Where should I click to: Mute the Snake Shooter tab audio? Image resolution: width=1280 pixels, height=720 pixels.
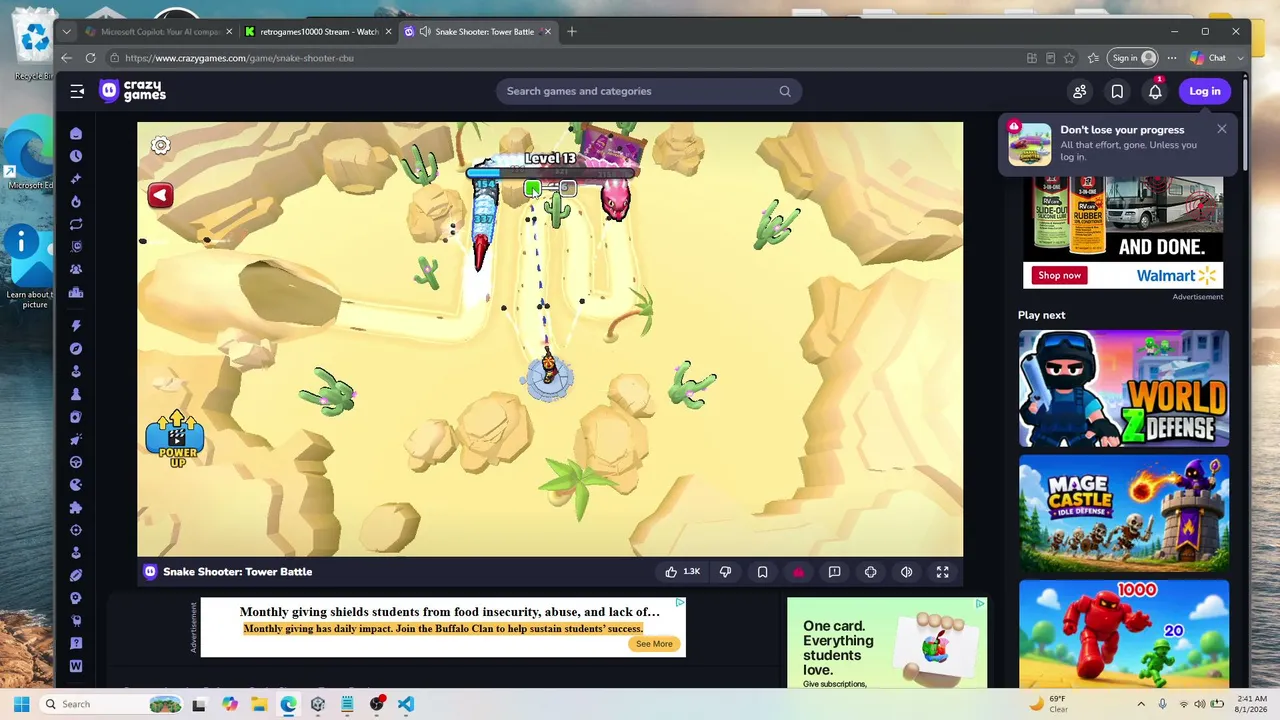coord(425,32)
